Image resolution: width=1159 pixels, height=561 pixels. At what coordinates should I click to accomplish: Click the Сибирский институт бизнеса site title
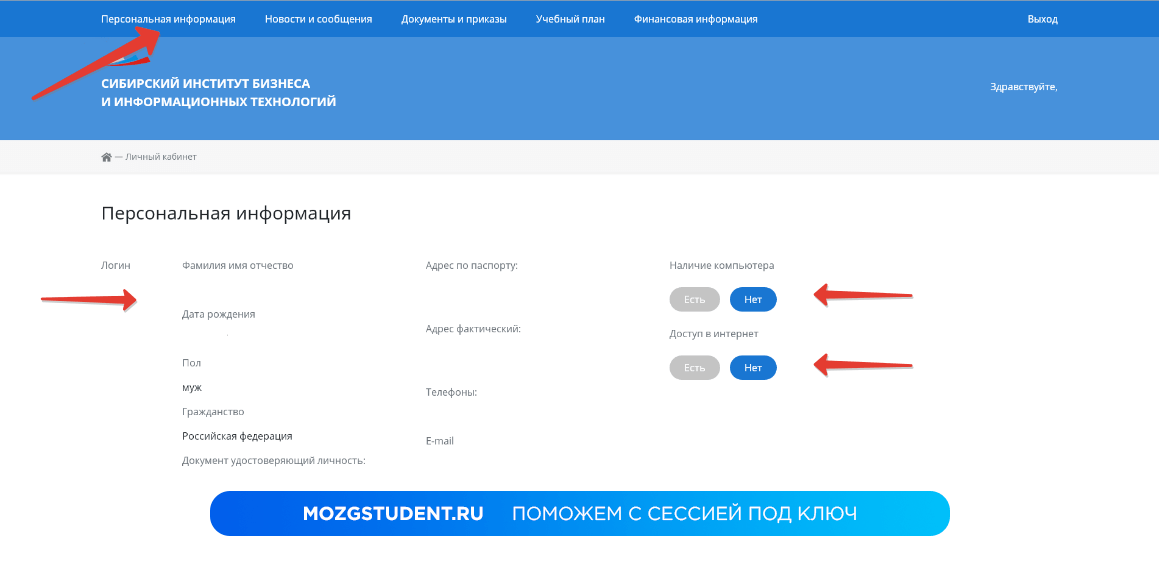coord(219,92)
